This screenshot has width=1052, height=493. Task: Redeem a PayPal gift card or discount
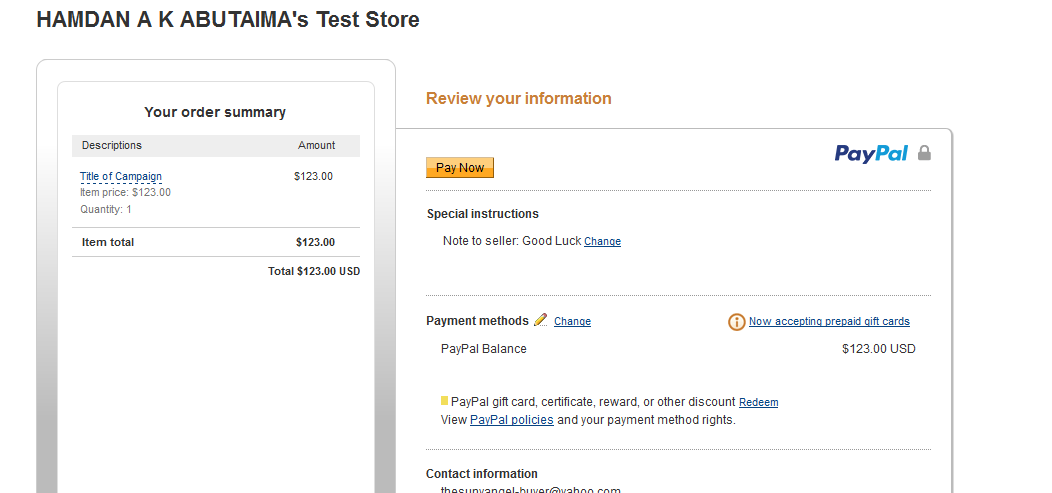[x=758, y=402]
